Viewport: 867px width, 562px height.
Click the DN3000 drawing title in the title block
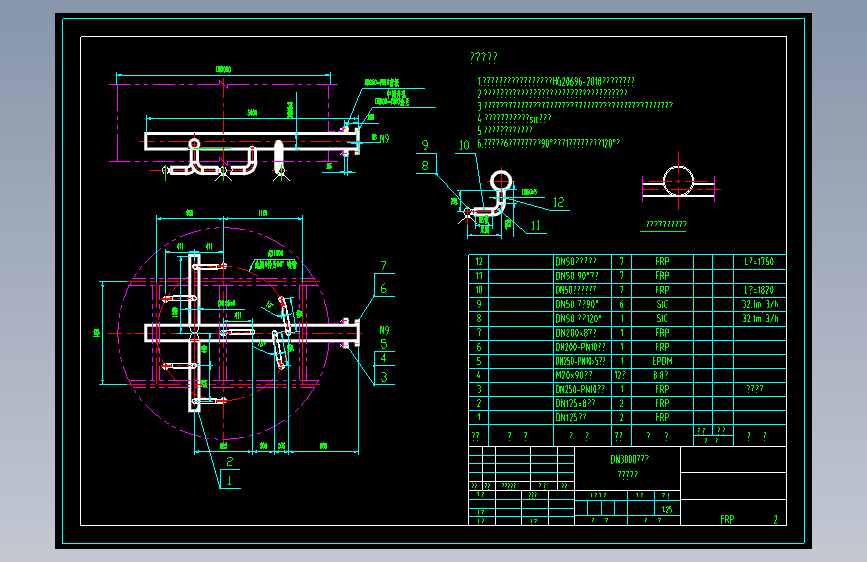click(629, 459)
